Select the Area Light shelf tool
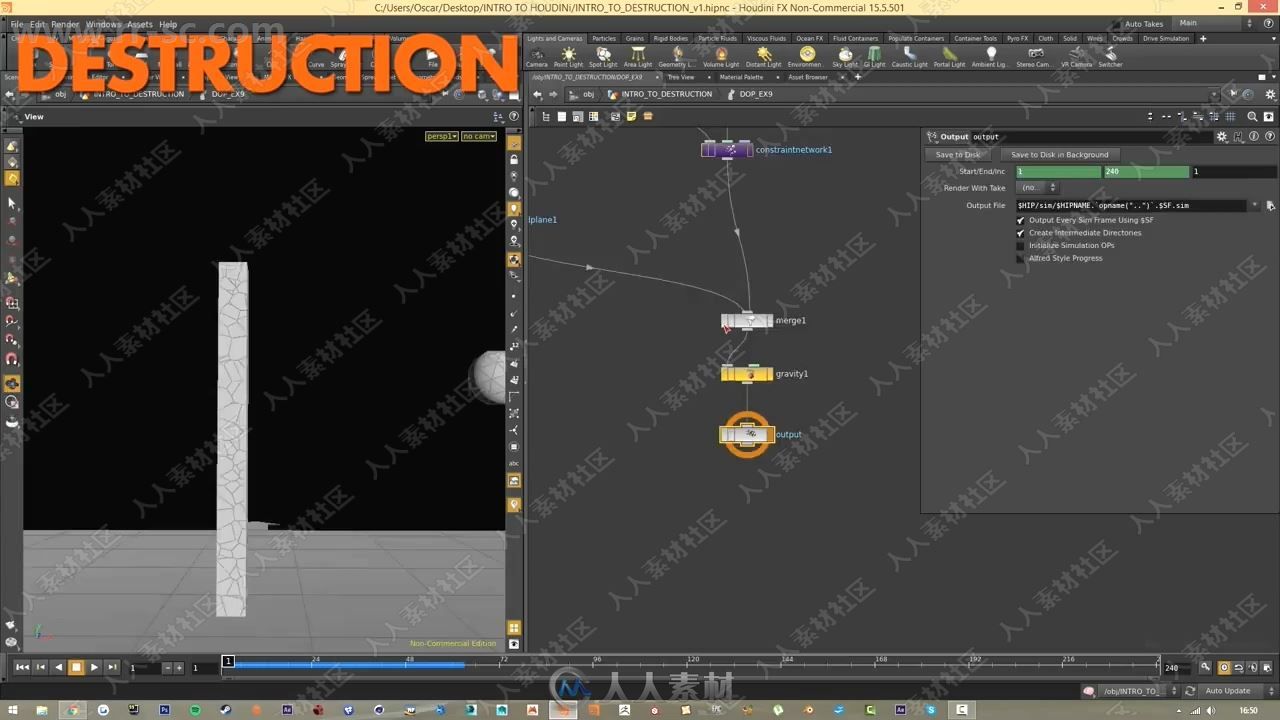 [x=638, y=57]
